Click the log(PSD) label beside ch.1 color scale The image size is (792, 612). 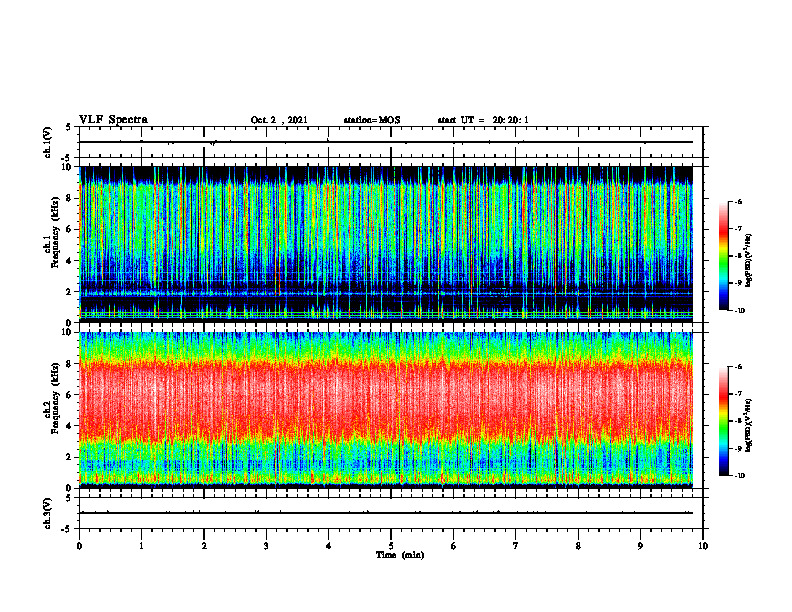coord(749,261)
